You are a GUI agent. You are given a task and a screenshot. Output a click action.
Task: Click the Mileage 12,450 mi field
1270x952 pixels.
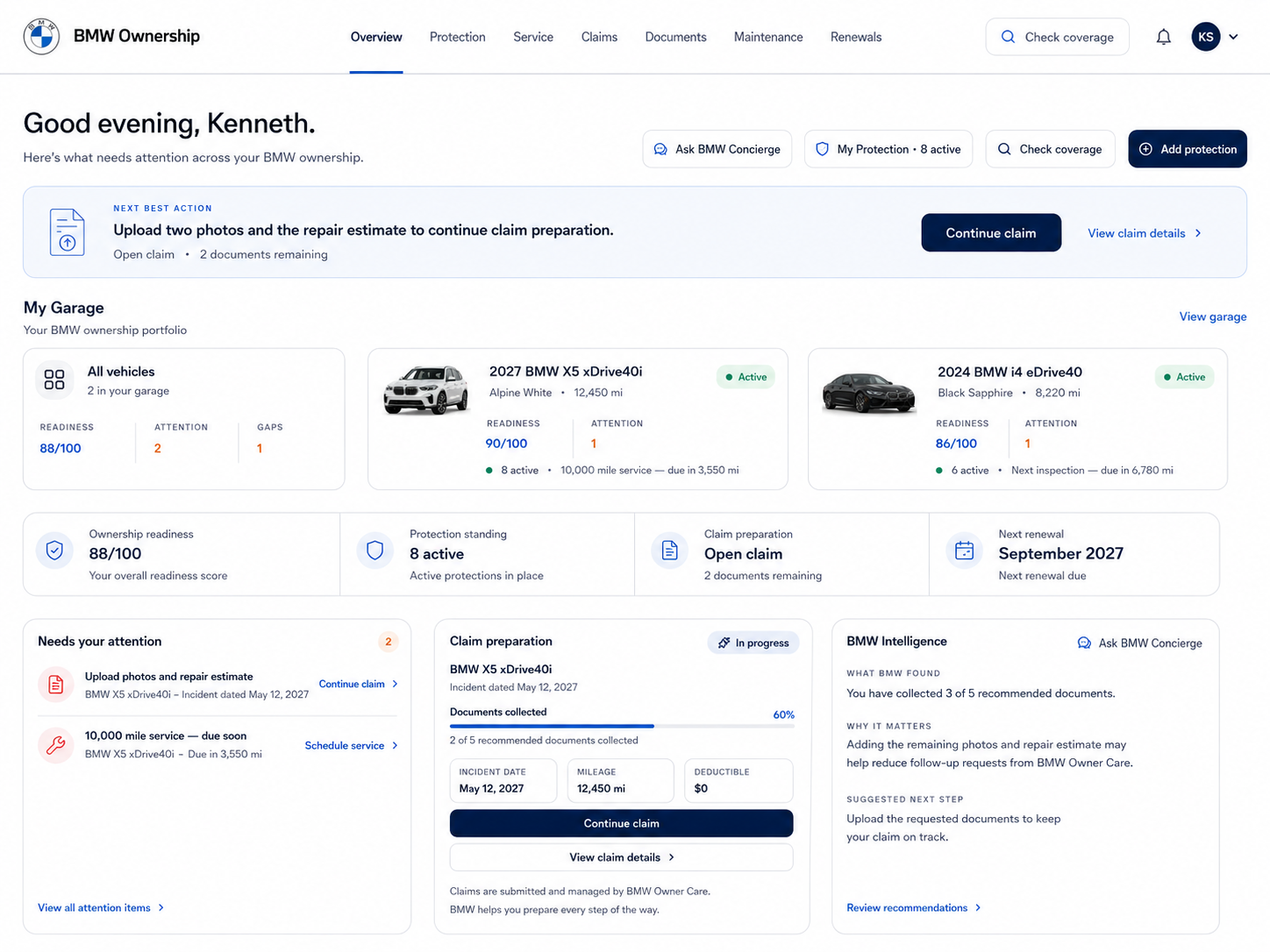coord(621,780)
